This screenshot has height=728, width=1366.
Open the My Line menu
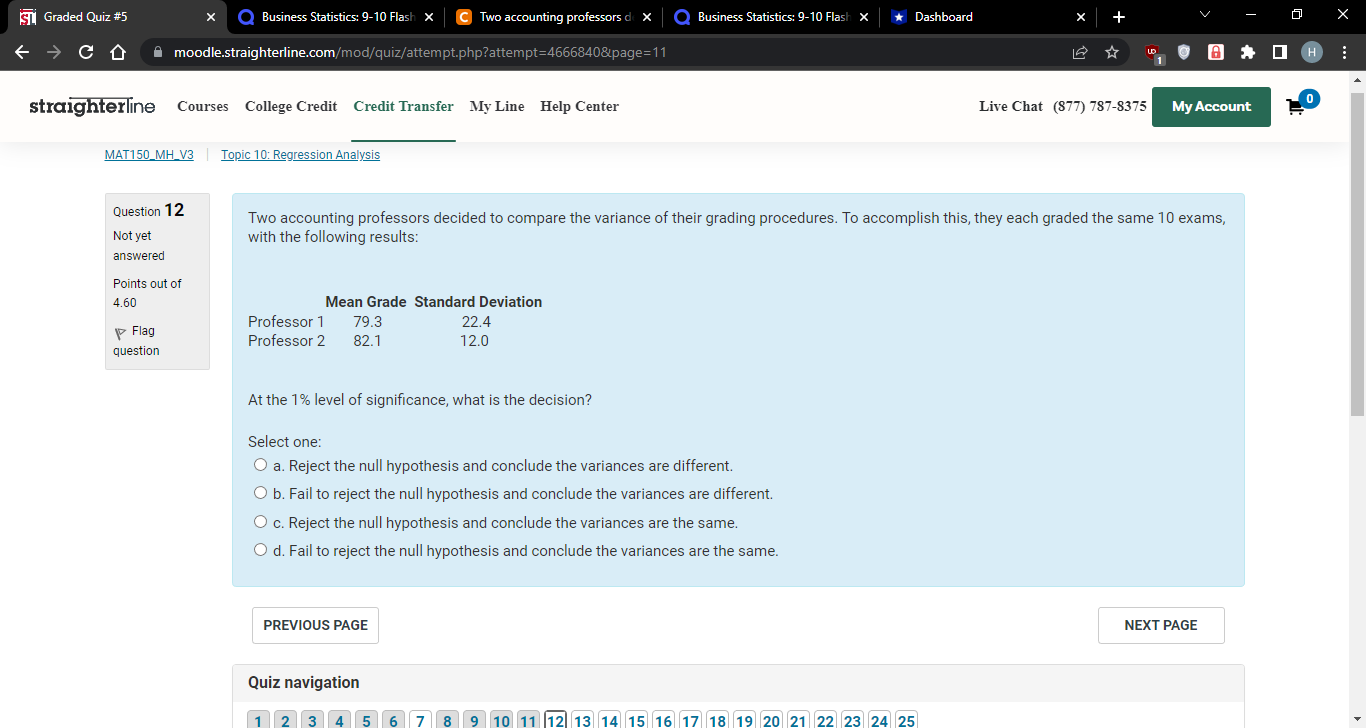(x=497, y=106)
